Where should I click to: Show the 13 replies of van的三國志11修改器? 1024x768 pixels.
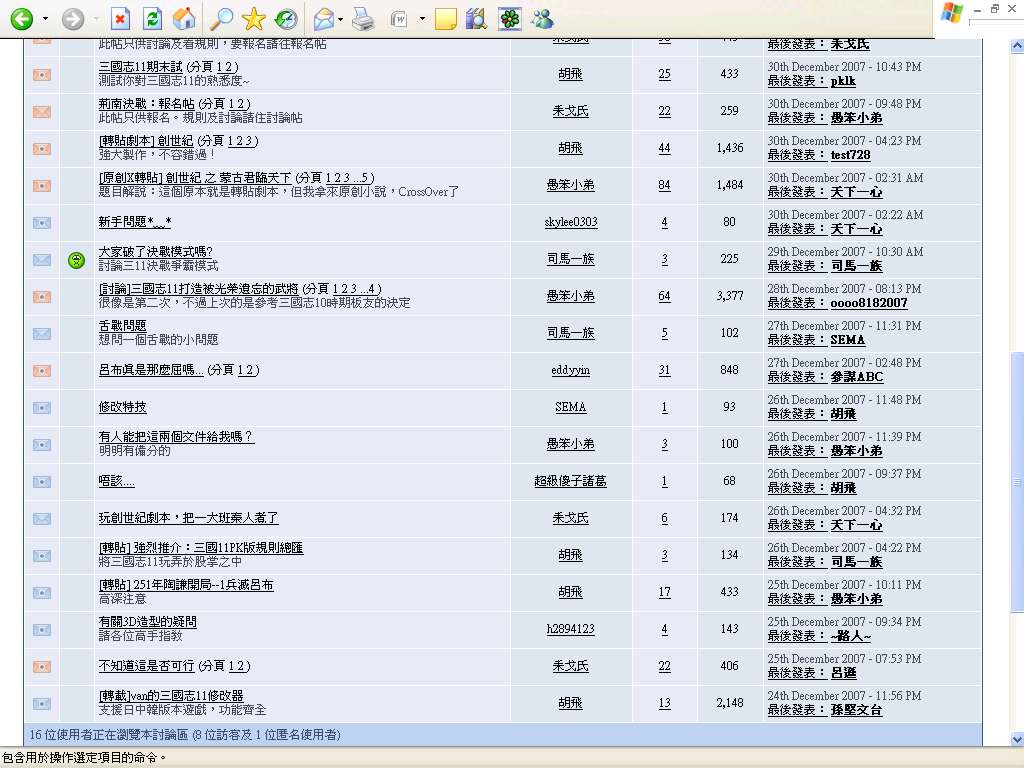coord(664,703)
